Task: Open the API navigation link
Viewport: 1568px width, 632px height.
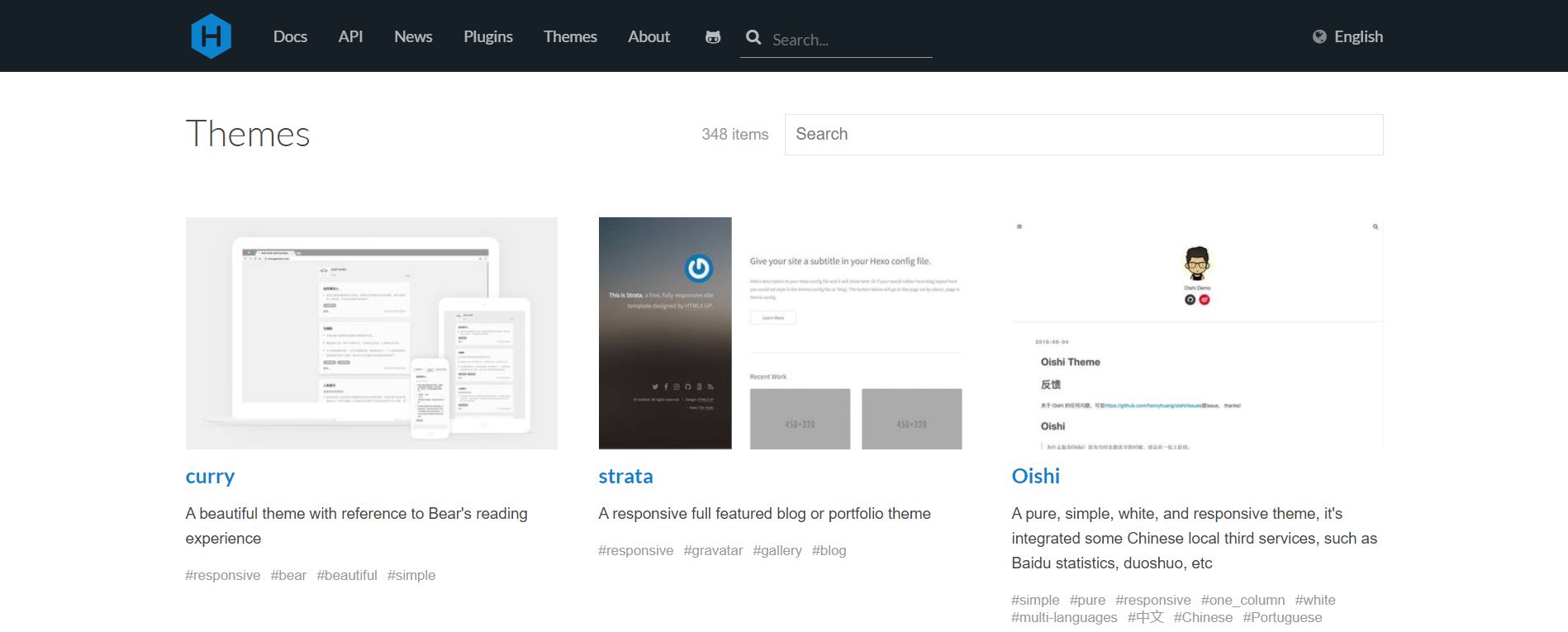Action: point(350,36)
